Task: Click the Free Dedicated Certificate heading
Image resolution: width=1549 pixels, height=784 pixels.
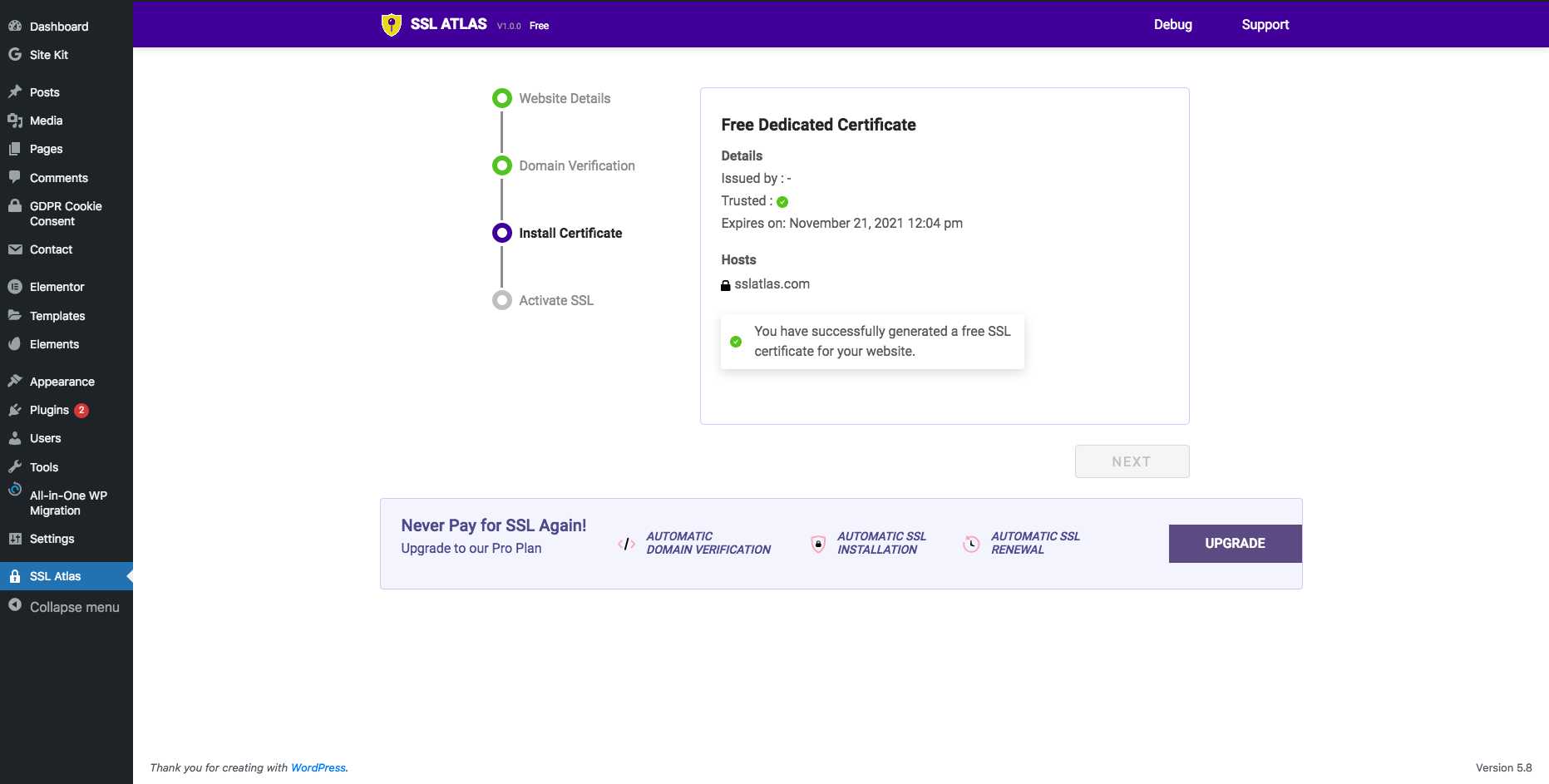Action: [x=819, y=125]
